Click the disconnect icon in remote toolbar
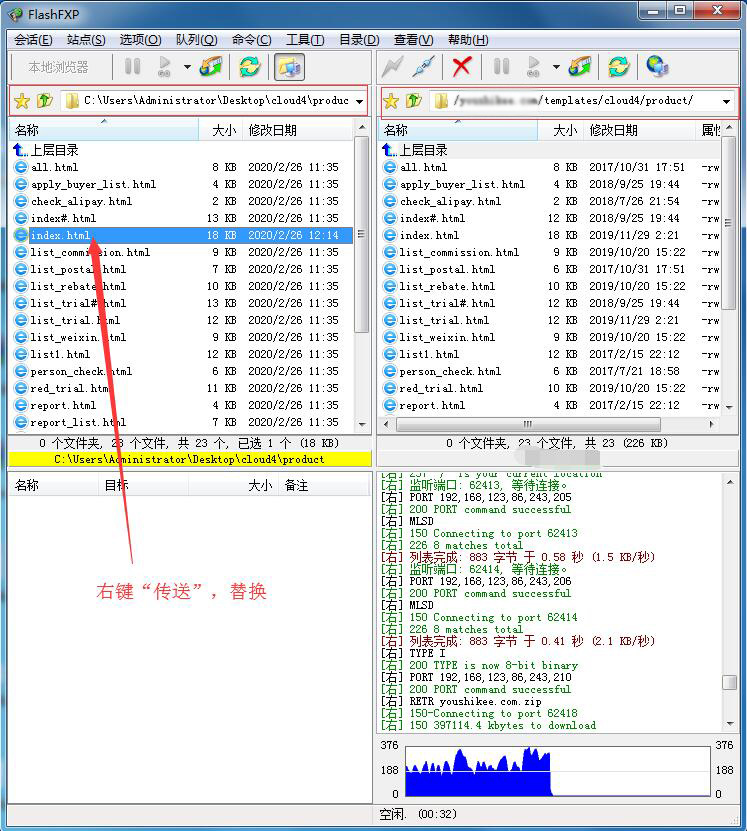The width and height of the screenshot is (747, 831). [x=425, y=67]
